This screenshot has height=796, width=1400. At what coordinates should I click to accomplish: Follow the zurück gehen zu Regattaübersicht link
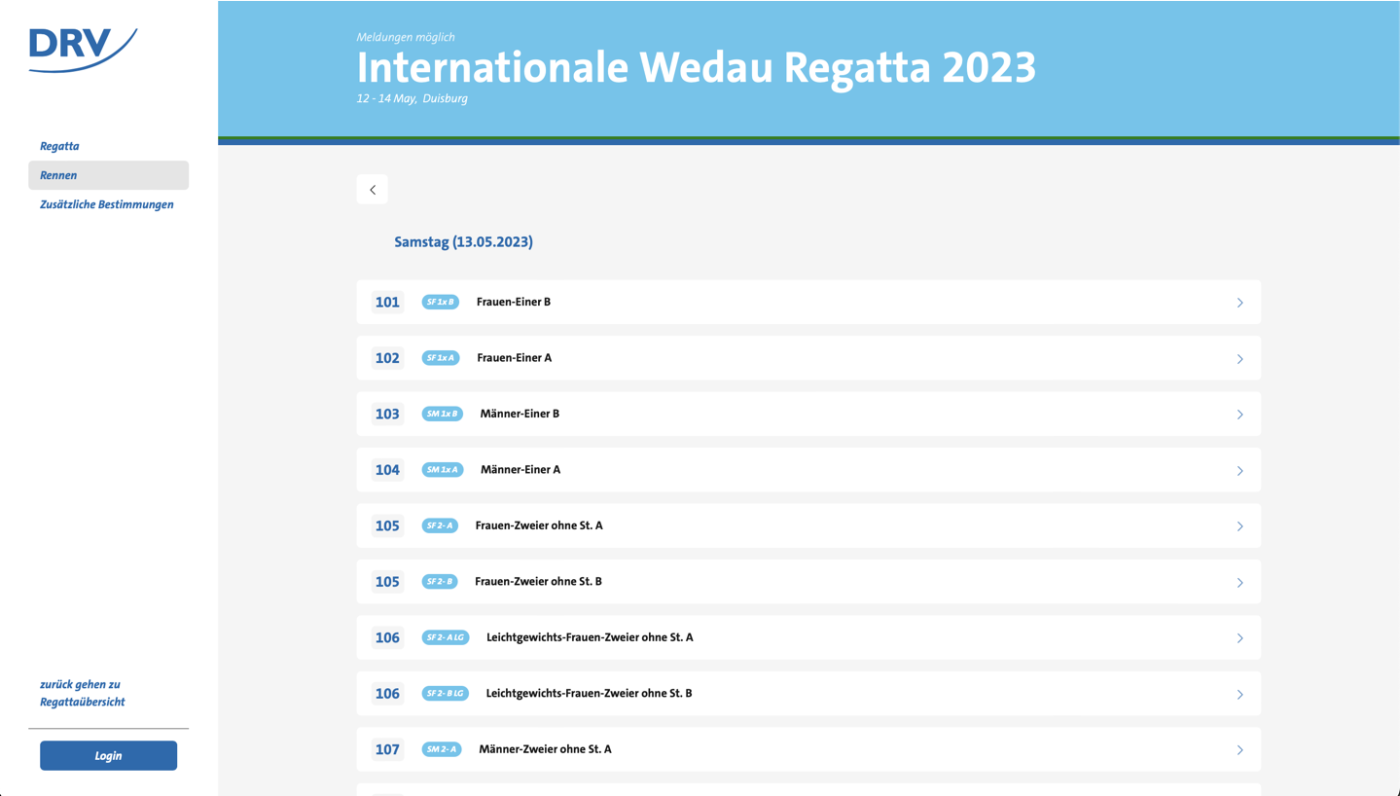[82, 693]
